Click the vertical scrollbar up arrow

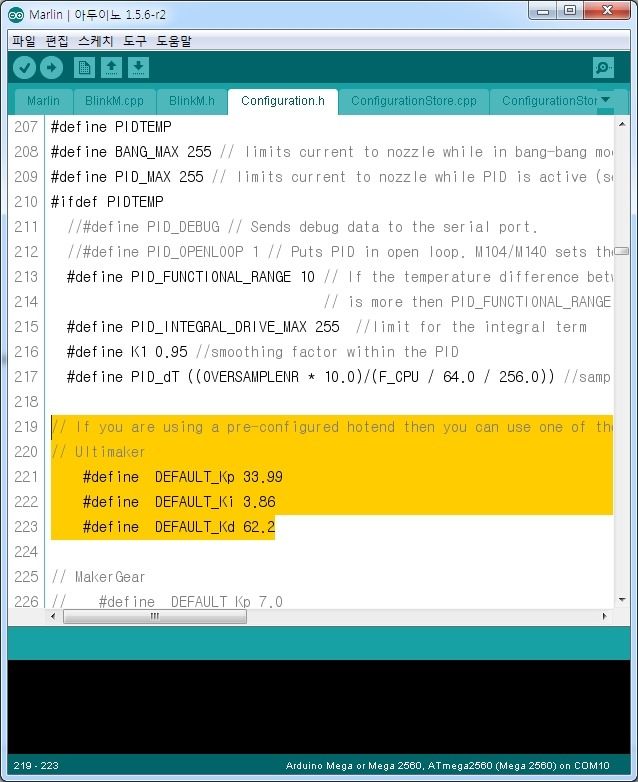click(622, 124)
